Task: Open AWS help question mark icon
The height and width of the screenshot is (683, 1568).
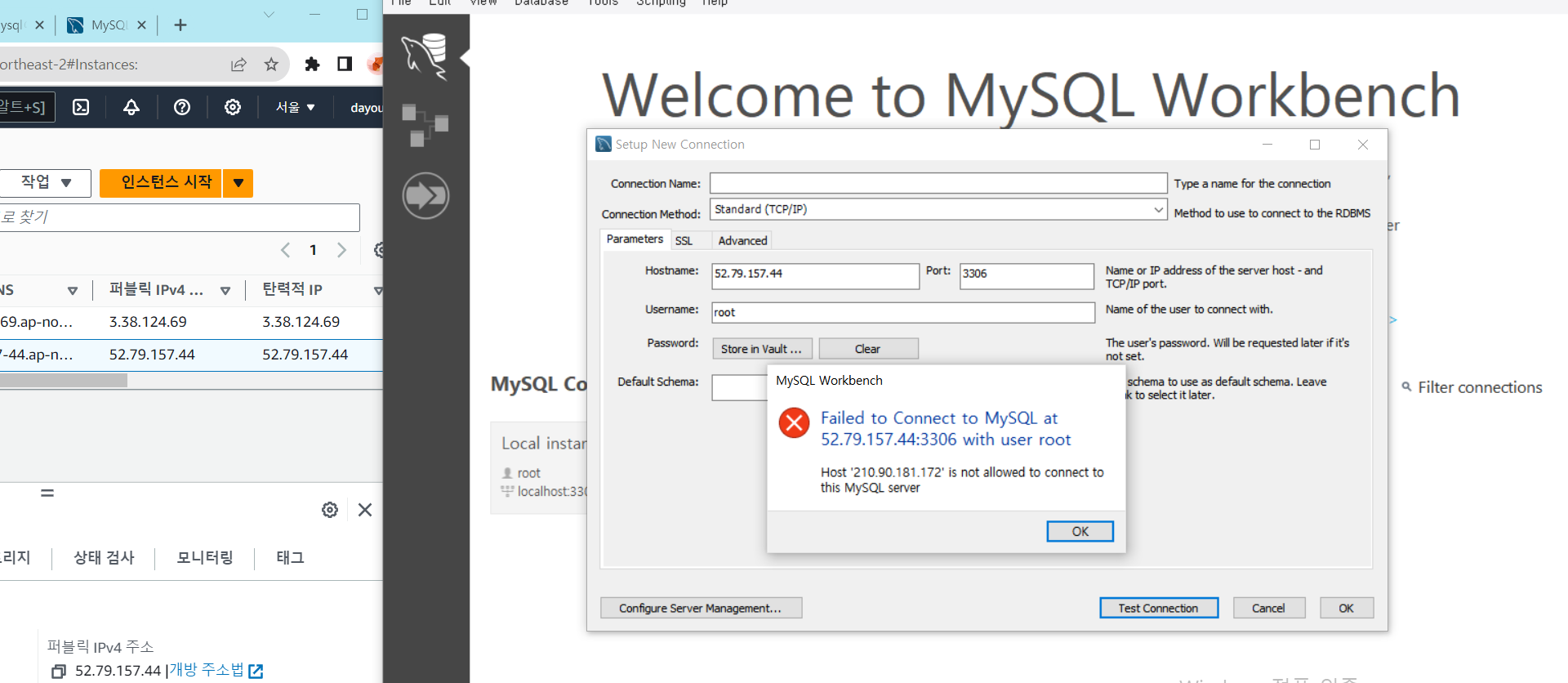Action: [x=182, y=107]
